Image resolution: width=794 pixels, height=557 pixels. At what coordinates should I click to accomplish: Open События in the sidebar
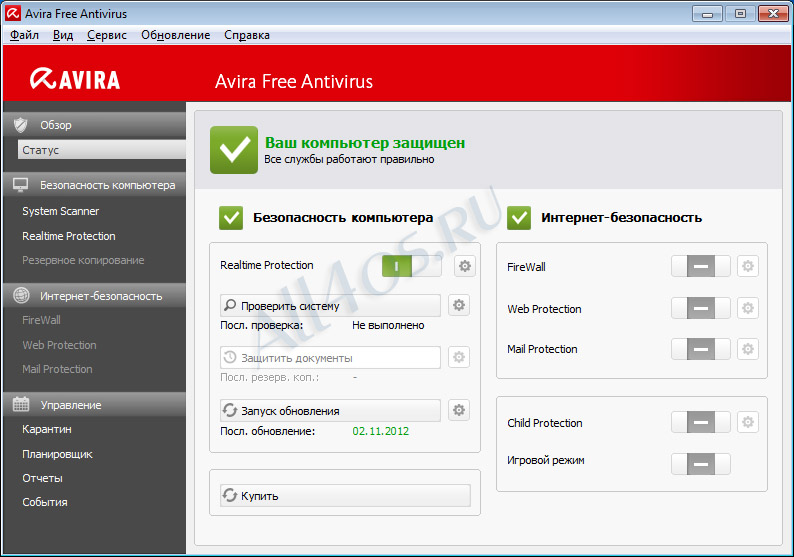click(x=45, y=502)
